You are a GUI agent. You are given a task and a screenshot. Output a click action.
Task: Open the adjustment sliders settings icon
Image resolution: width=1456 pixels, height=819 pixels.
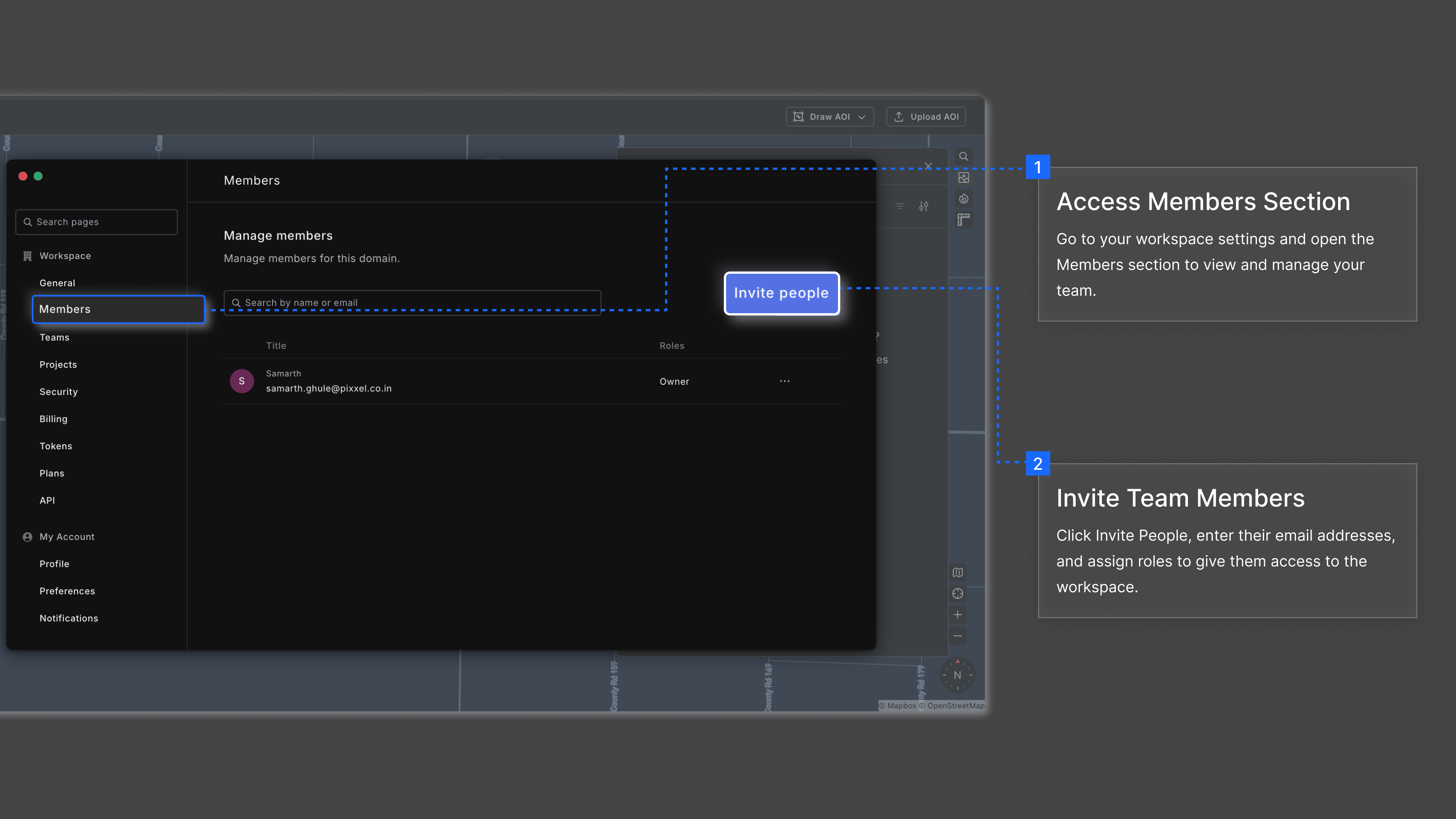tap(924, 206)
